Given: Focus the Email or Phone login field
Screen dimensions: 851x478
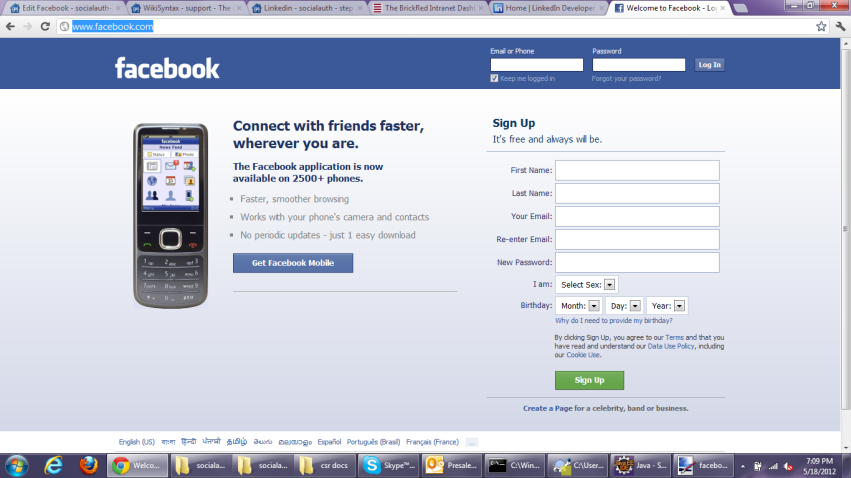Looking at the screenshot, I should [x=537, y=65].
